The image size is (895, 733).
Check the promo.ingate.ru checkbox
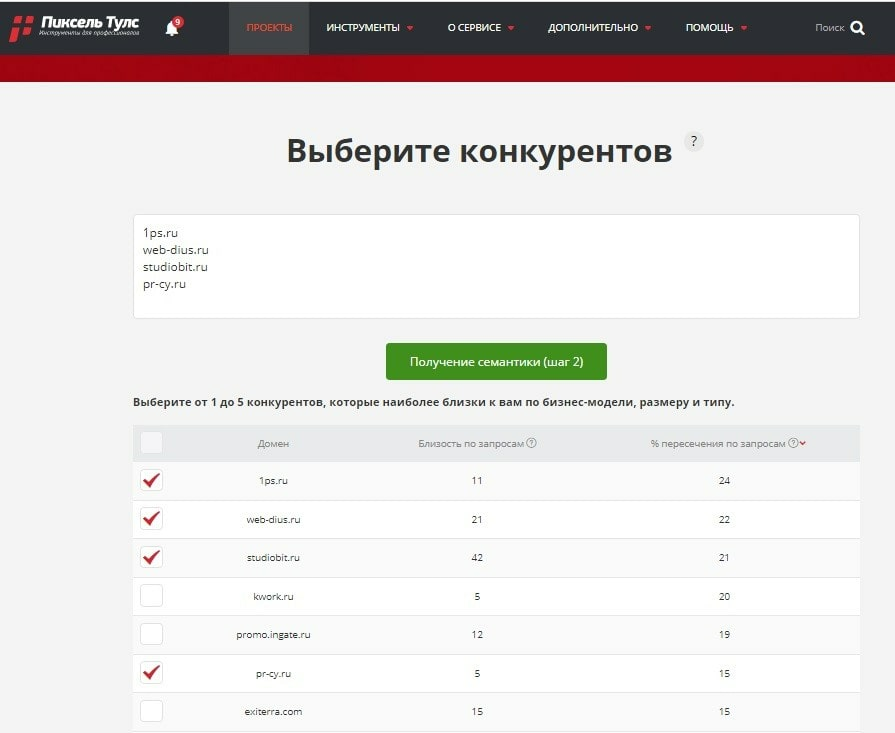[151, 634]
